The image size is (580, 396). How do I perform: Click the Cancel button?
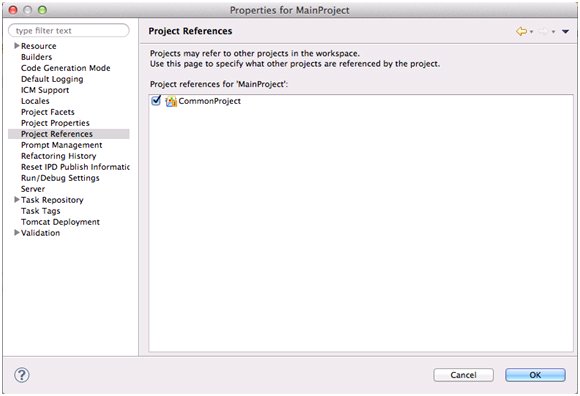[463, 375]
